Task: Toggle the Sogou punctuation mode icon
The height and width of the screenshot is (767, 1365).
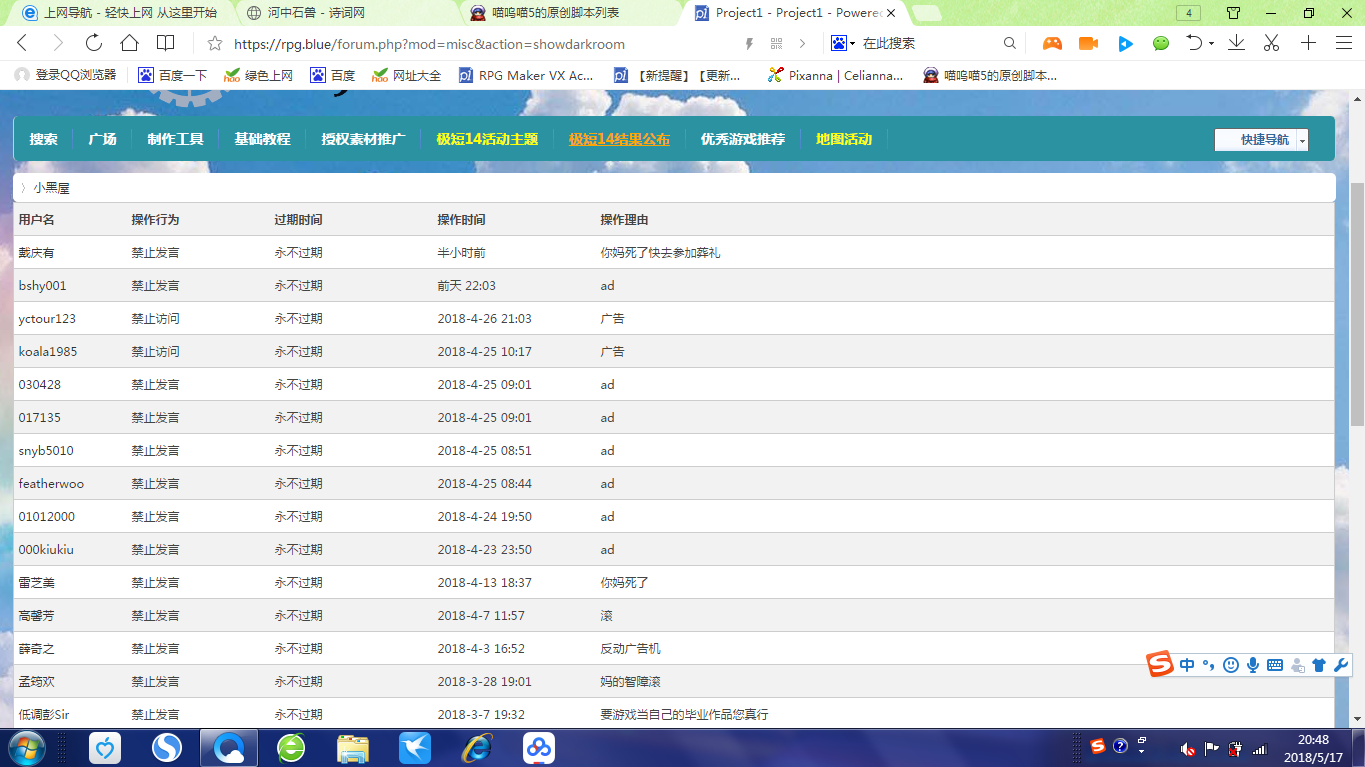Action: (x=1209, y=665)
